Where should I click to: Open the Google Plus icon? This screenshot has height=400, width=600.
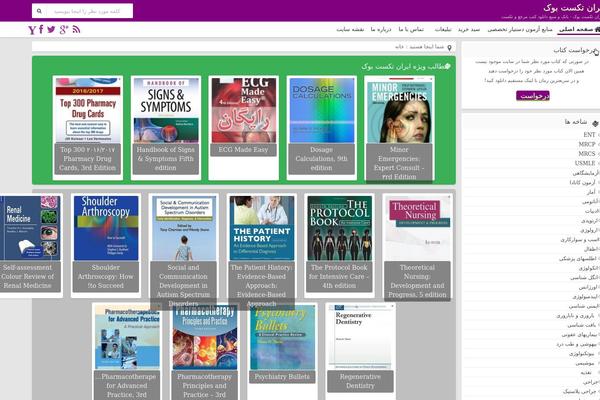point(64,29)
